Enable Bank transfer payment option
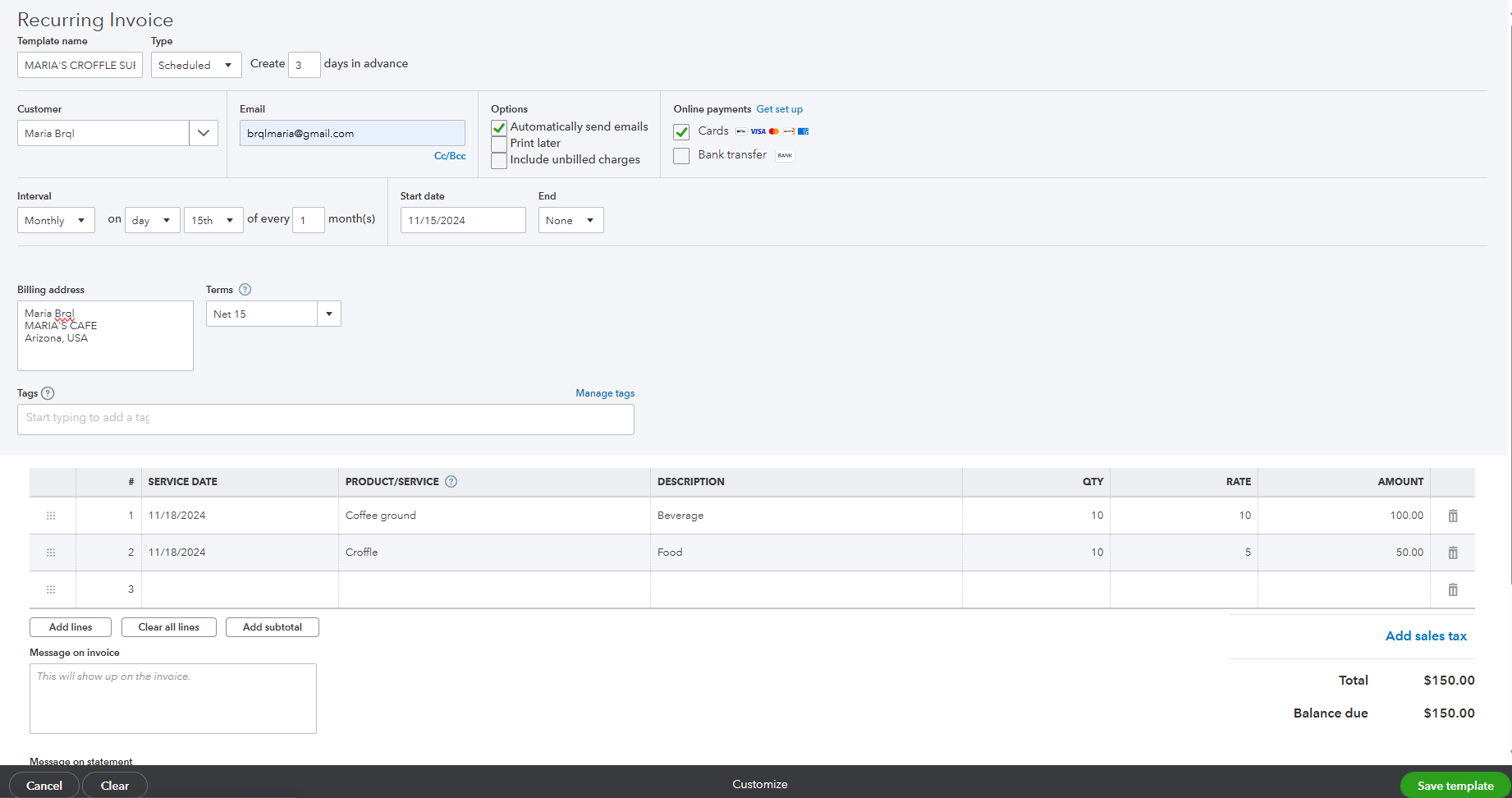This screenshot has height=798, width=1512. 681,156
